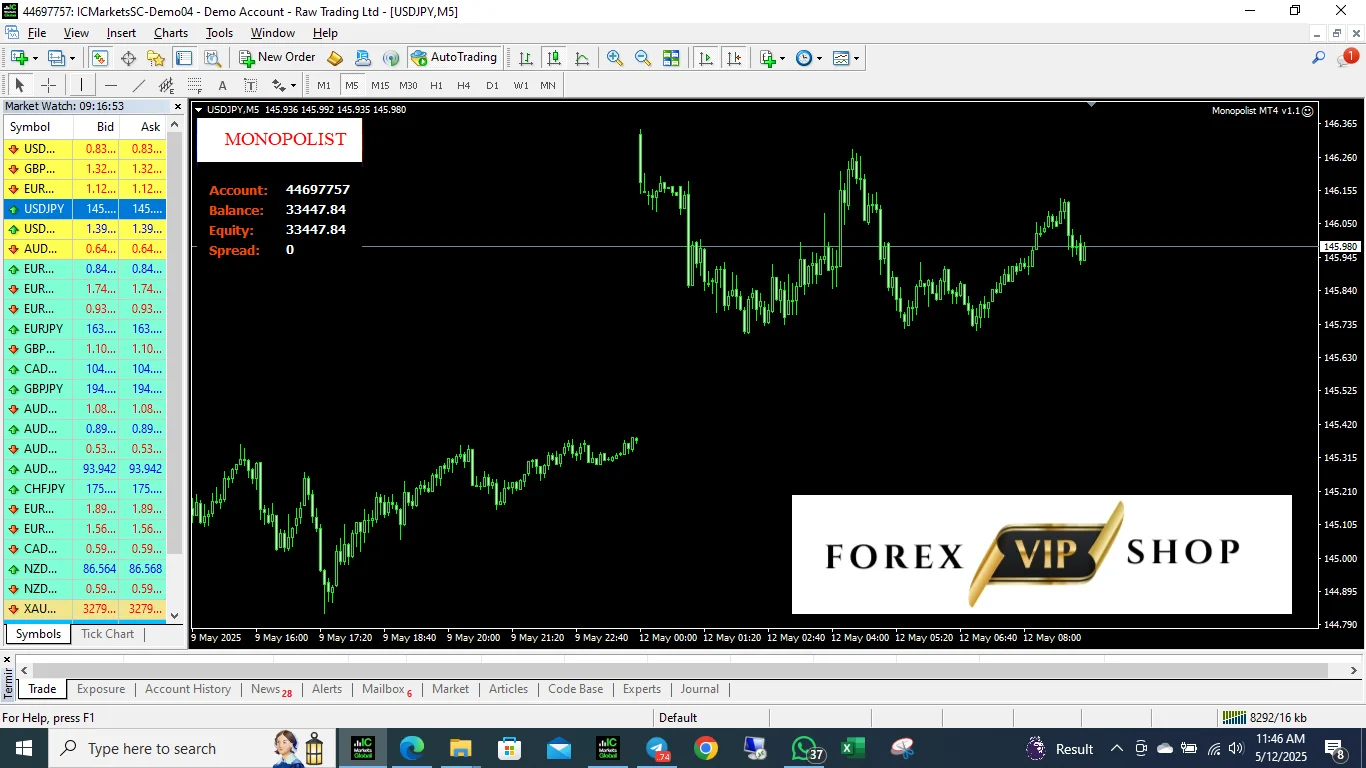Viewport: 1366px width, 768px height.
Task: Open the Insert menu
Action: tap(122, 33)
